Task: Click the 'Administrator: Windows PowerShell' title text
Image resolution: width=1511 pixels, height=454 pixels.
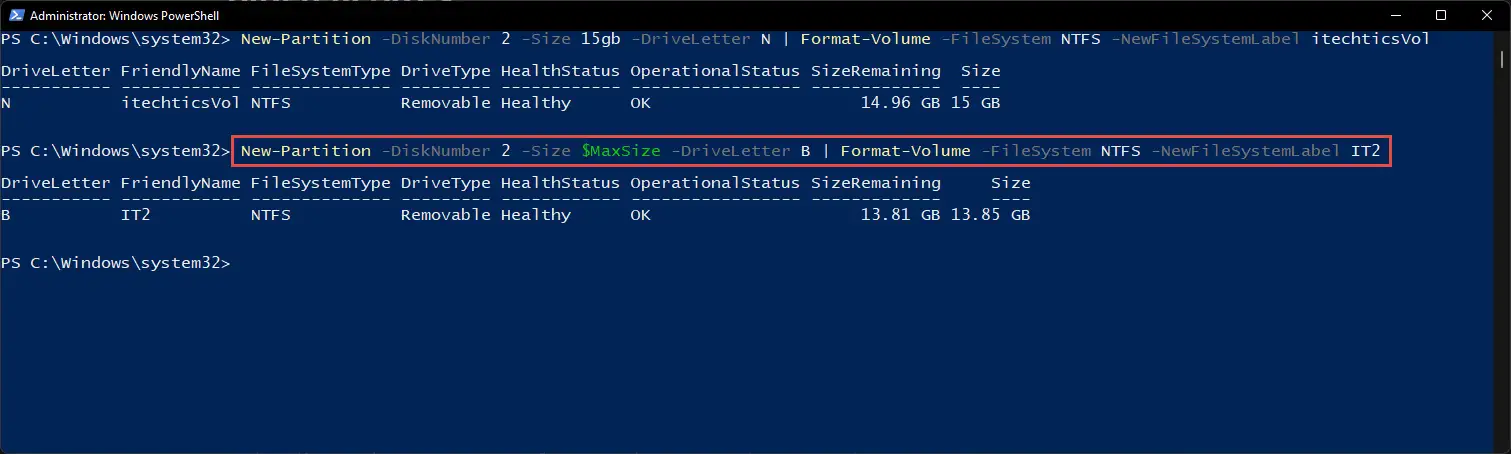Action: click(125, 16)
